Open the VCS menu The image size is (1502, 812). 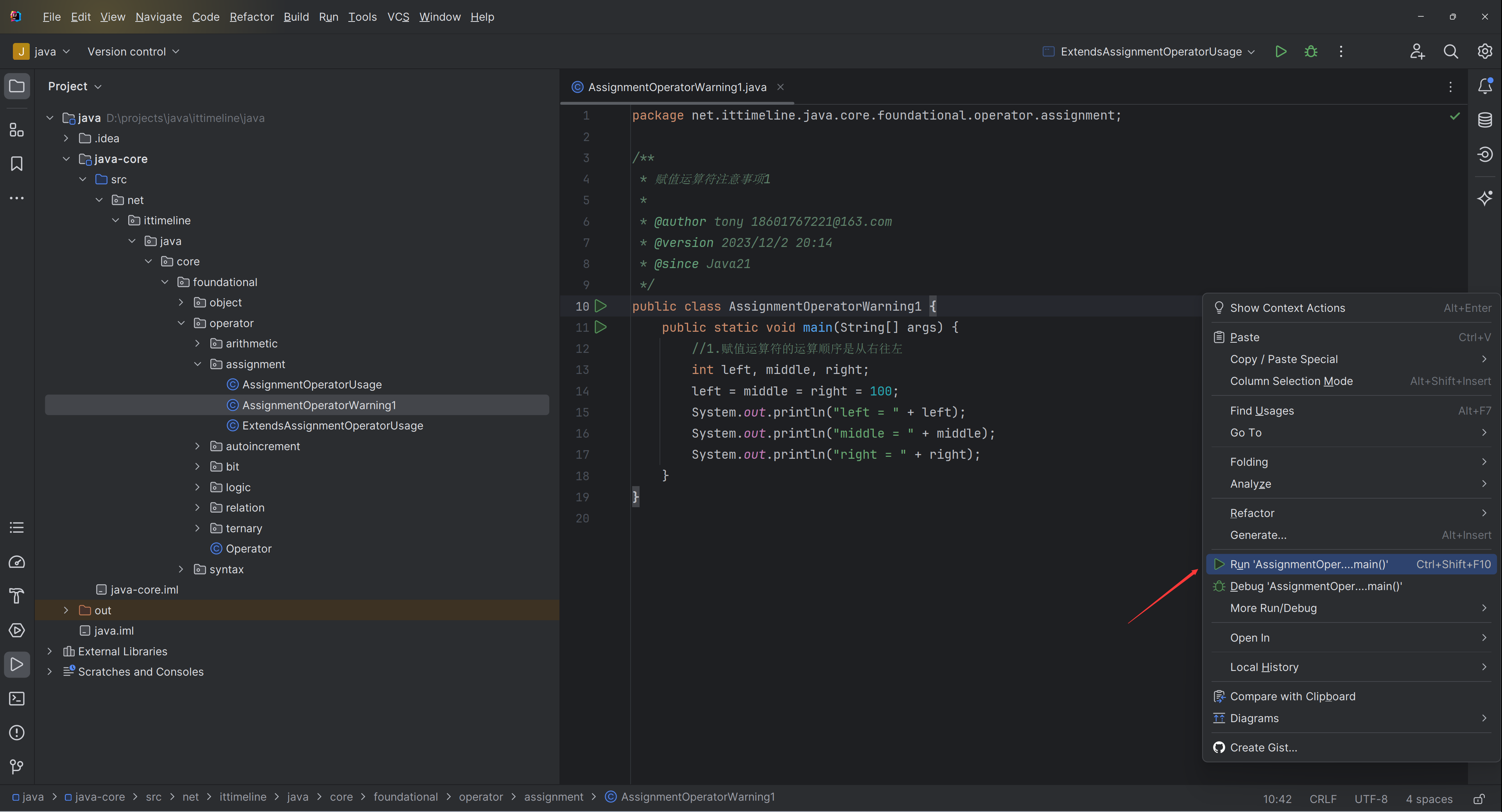398,17
